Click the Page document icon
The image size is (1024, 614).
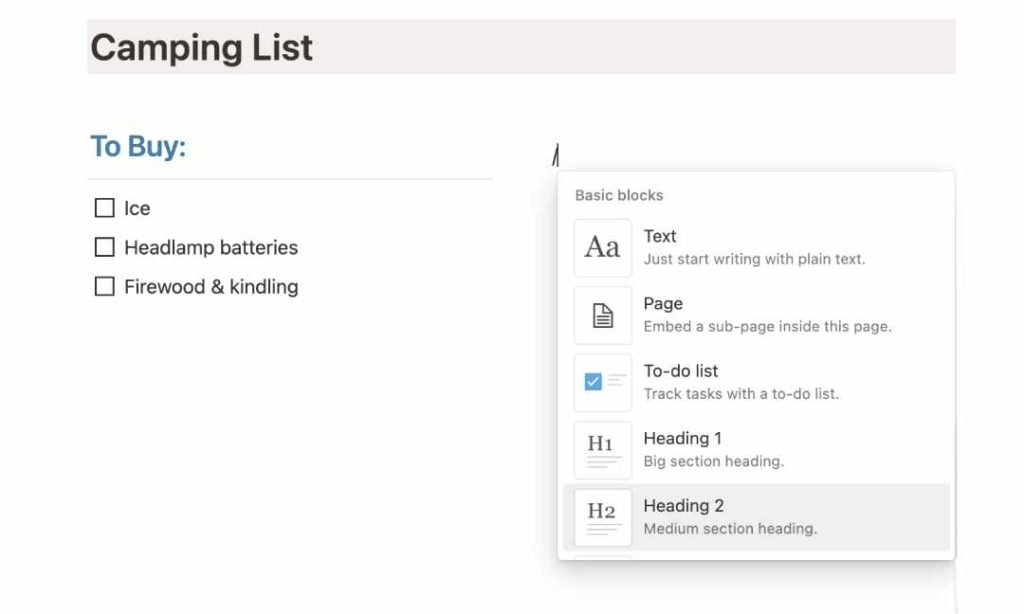[x=602, y=314]
